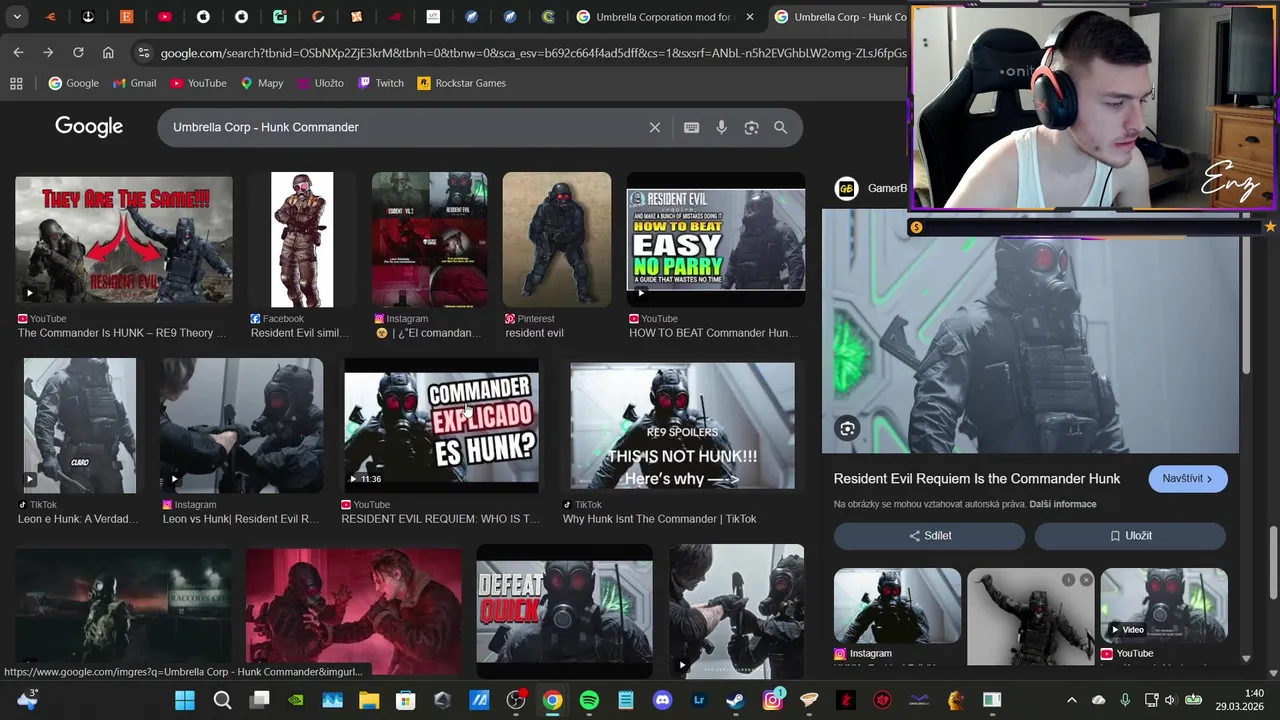Open the Nvidia app from the taskbar

coord(295,700)
